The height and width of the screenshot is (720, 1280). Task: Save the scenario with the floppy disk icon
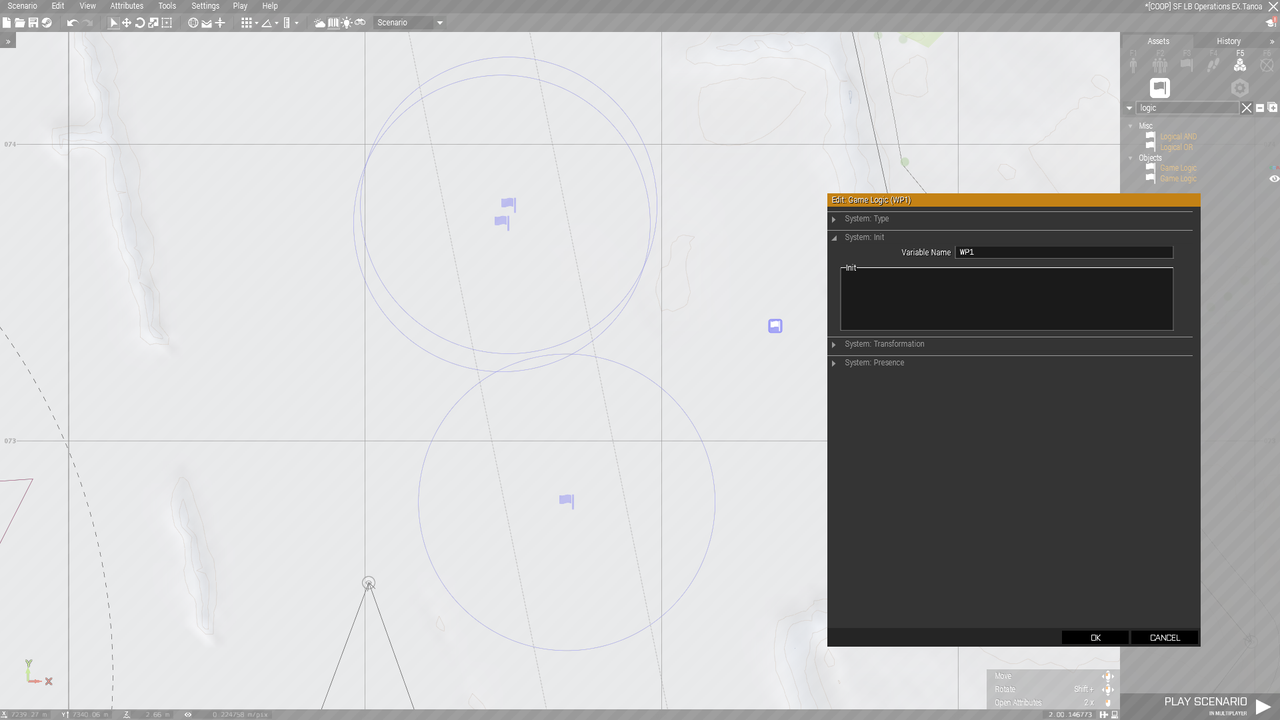33,23
